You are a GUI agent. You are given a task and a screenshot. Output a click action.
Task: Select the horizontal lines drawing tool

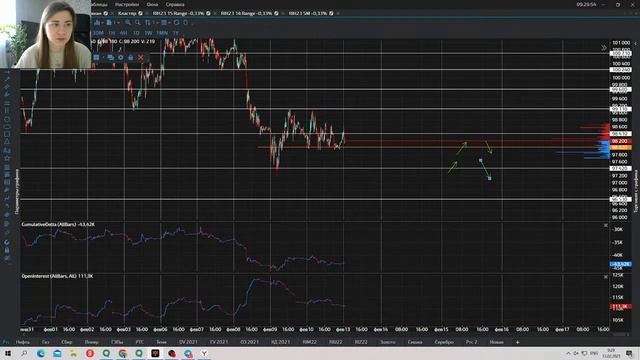(7, 104)
